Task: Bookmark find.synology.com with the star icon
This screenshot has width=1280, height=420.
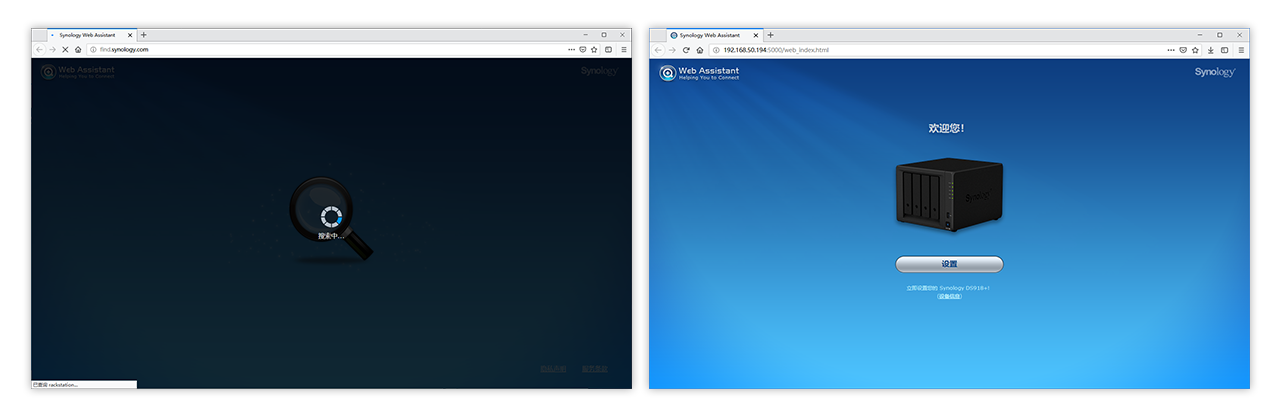Action: [594, 49]
